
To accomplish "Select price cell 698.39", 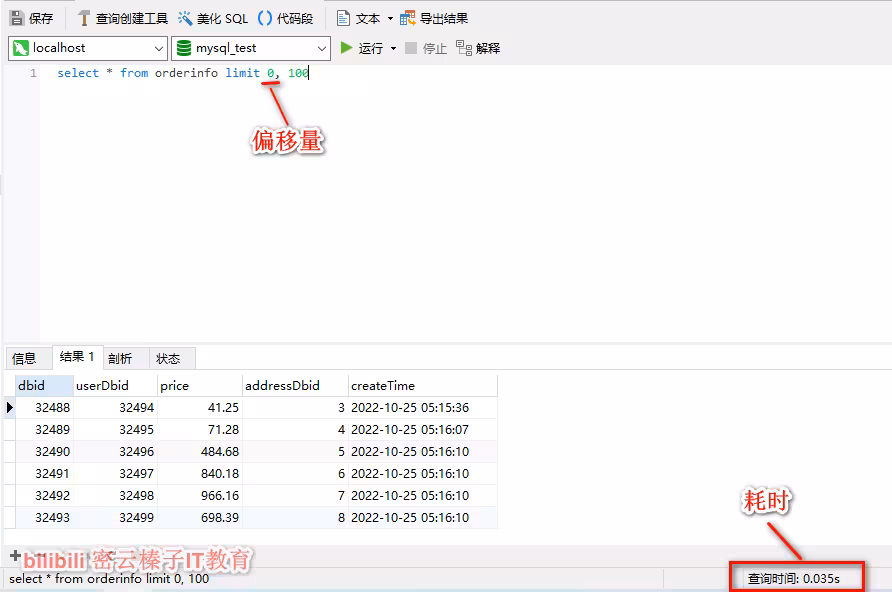I will (x=200, y=518).
